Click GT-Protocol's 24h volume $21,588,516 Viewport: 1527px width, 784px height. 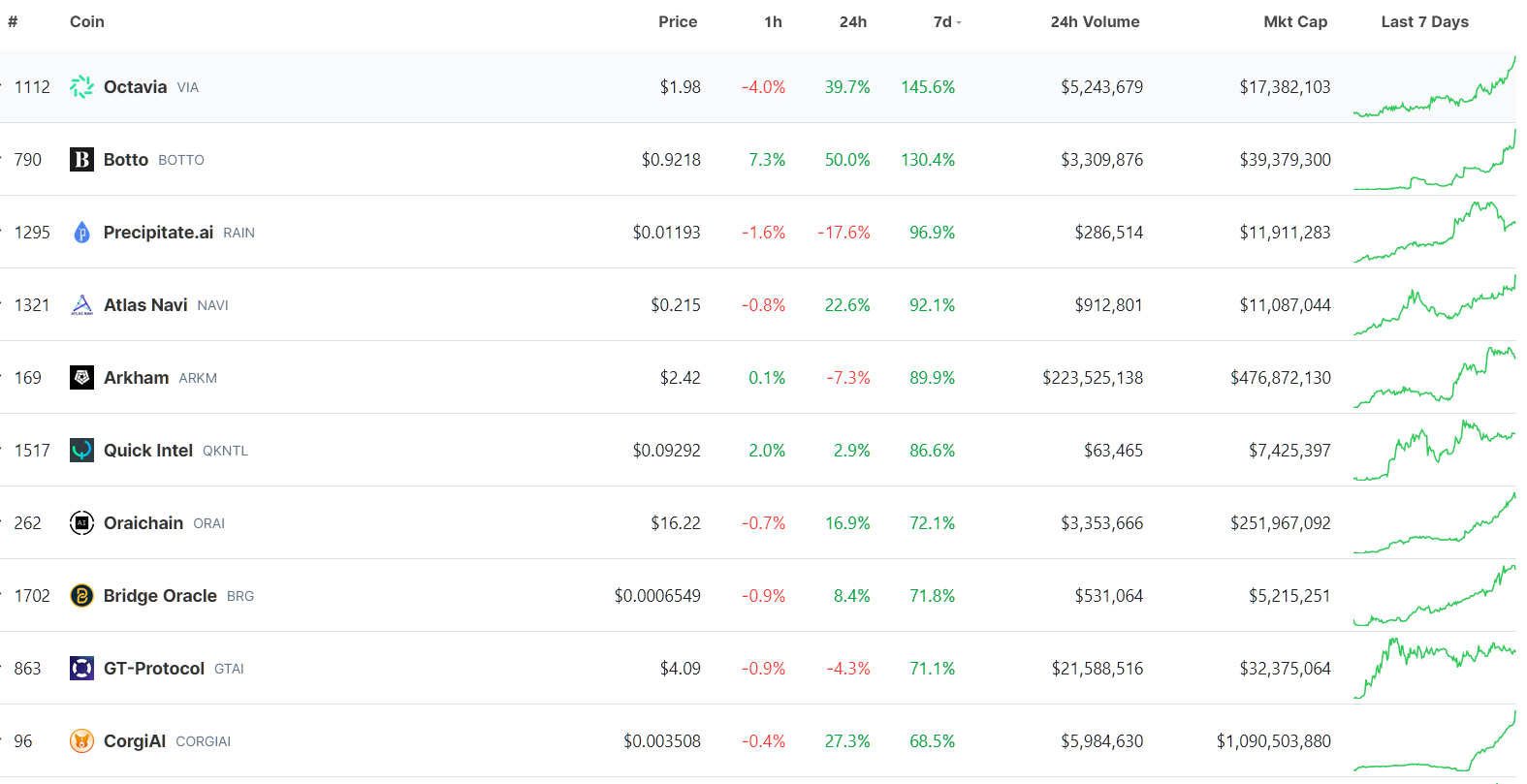tap(1098, 669)
